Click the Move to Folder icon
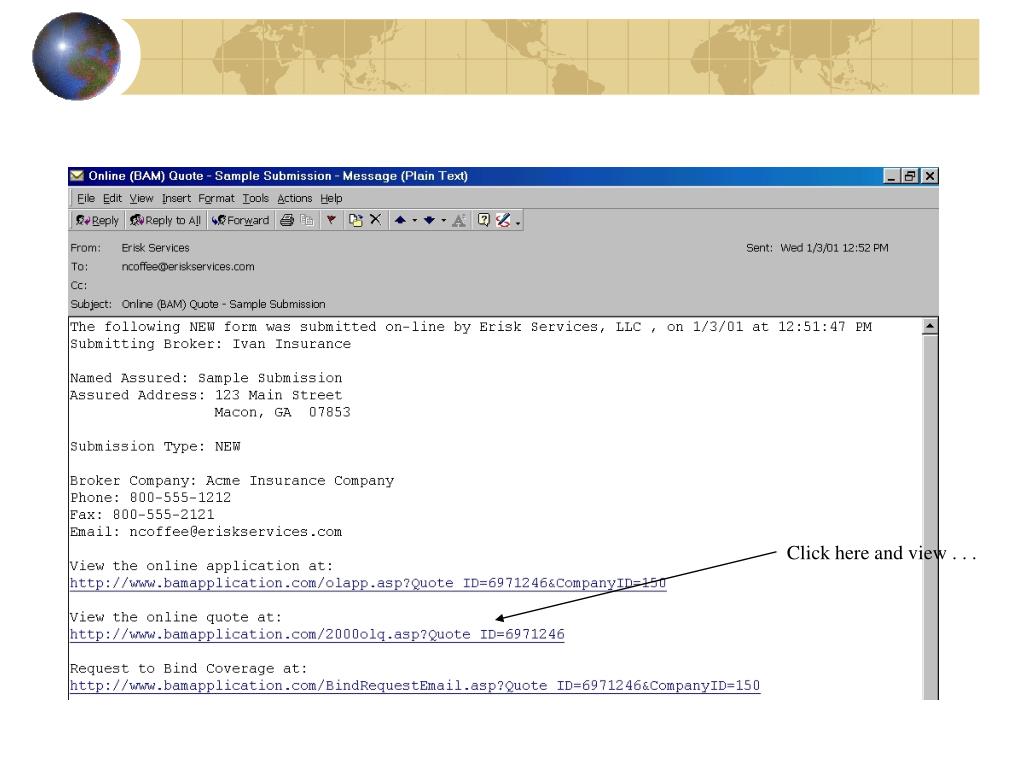The image size is (1024, 768). pos(355,221)
